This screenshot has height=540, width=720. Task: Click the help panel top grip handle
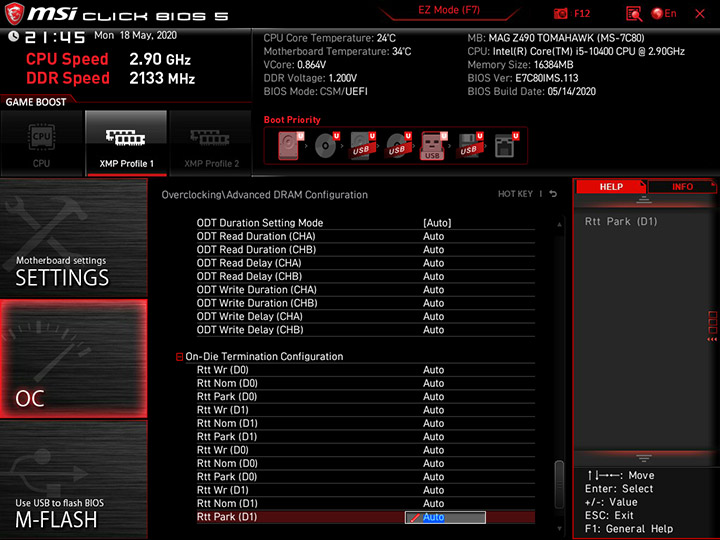(644, 200)
